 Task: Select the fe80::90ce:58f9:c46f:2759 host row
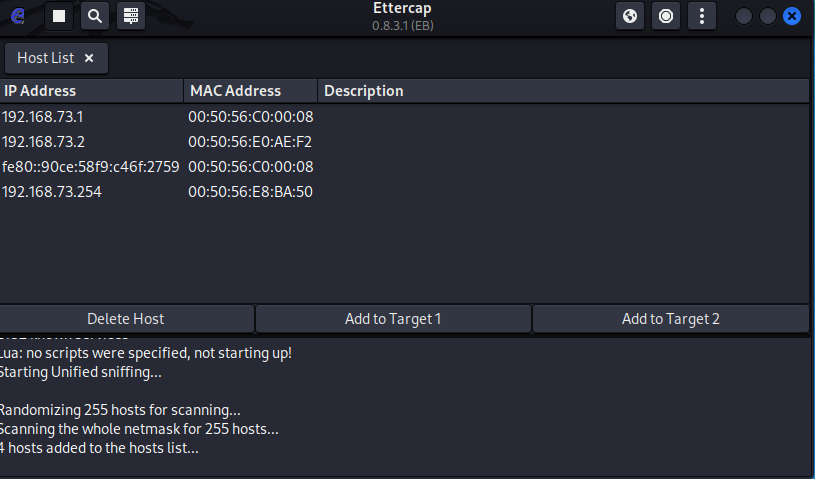pyautogui.click(x=404, y=167)
